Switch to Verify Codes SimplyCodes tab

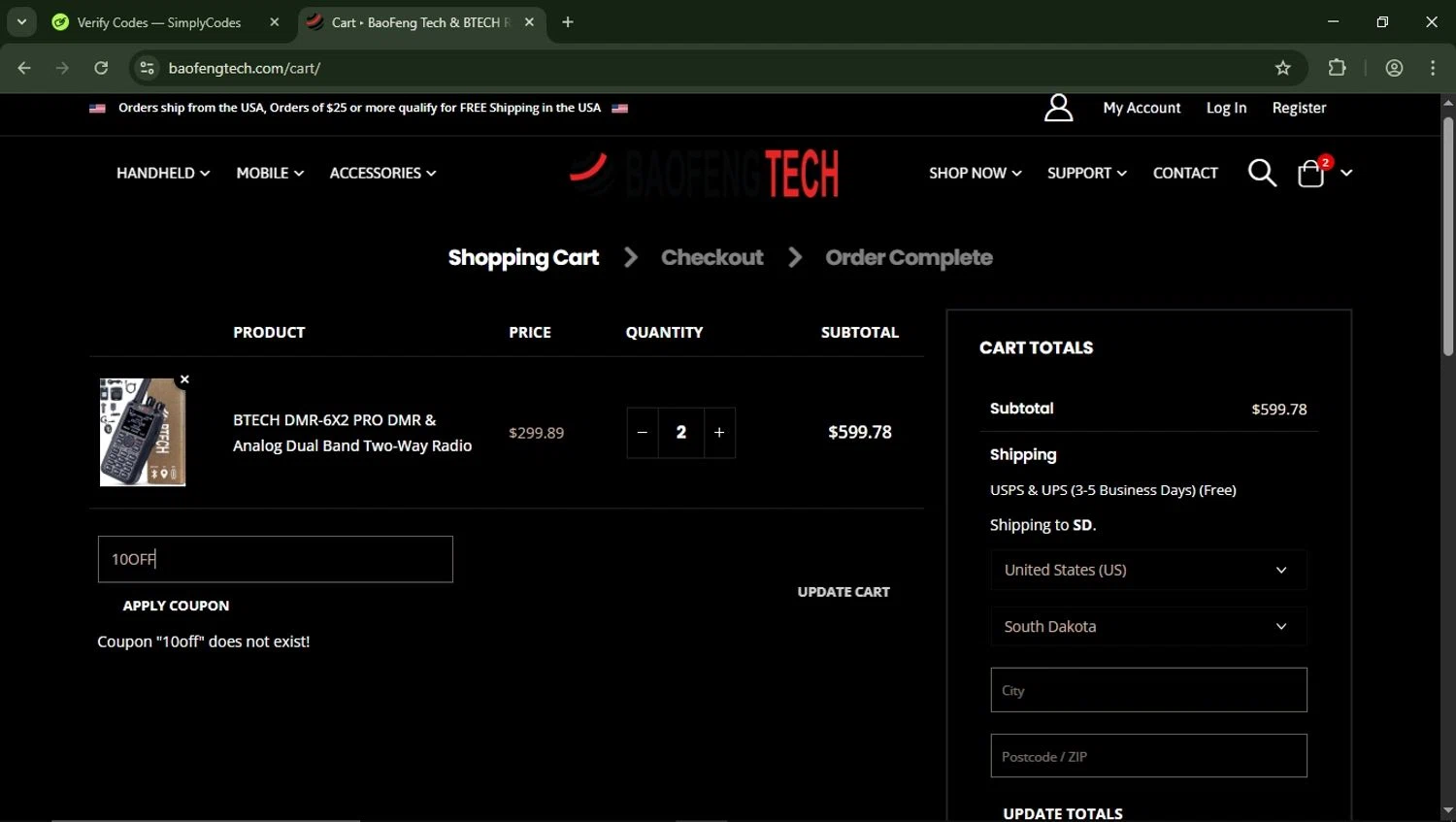[158, 22]
